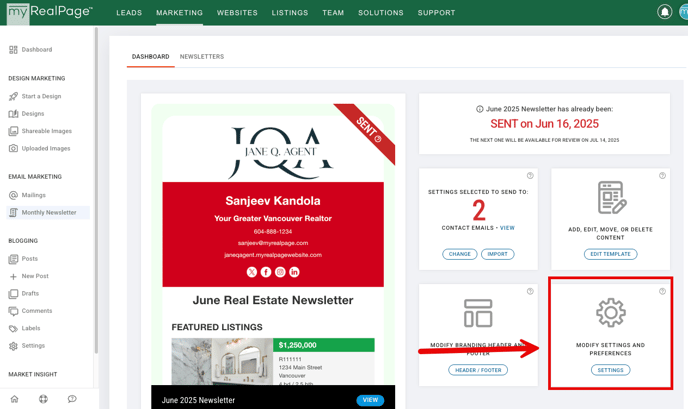Click the Labels tag icon
688x409 pixels.
13,328
